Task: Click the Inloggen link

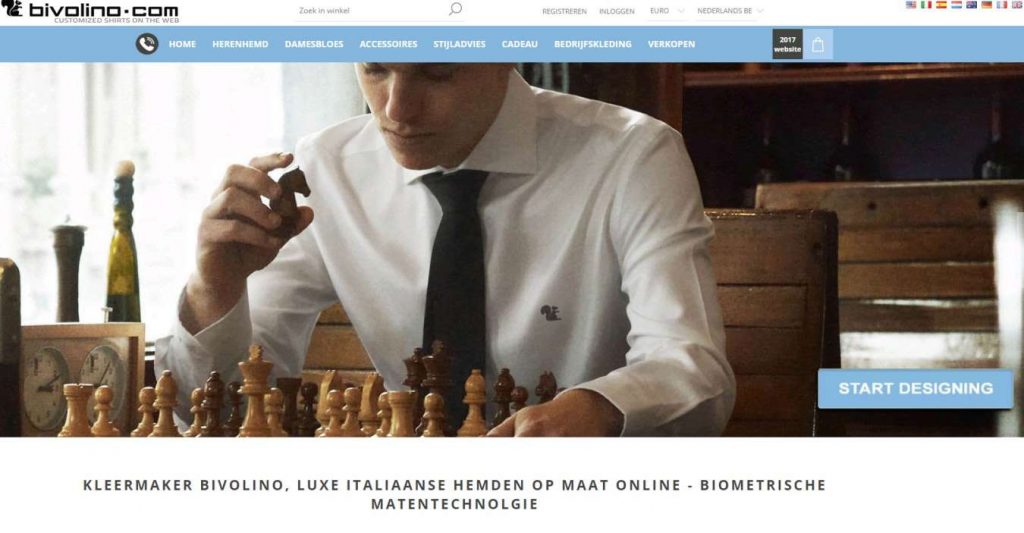Action: click(x=616, y=11)
